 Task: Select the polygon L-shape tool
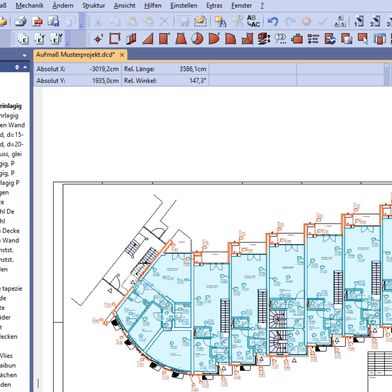tap(247, 39)
